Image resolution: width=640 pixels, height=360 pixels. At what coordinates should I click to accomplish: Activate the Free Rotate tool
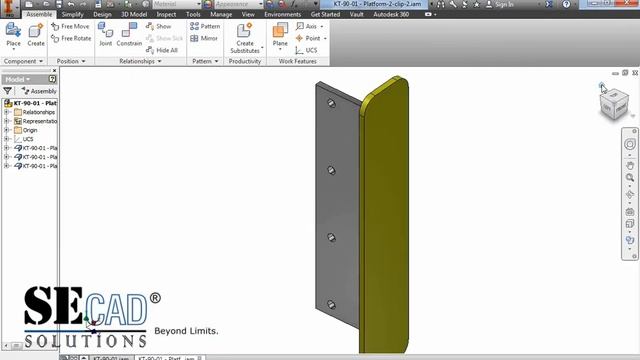click(x=71, y=38)
